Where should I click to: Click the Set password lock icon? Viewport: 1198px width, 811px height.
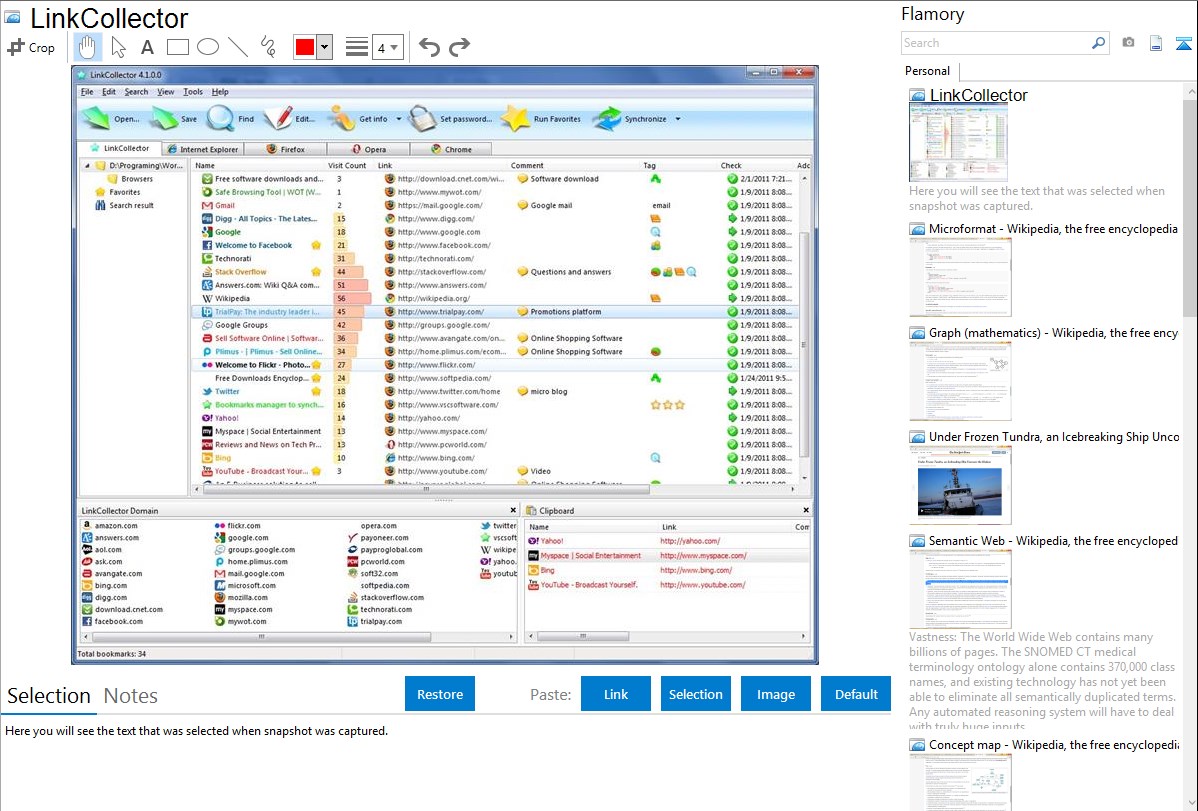(421, 118)
